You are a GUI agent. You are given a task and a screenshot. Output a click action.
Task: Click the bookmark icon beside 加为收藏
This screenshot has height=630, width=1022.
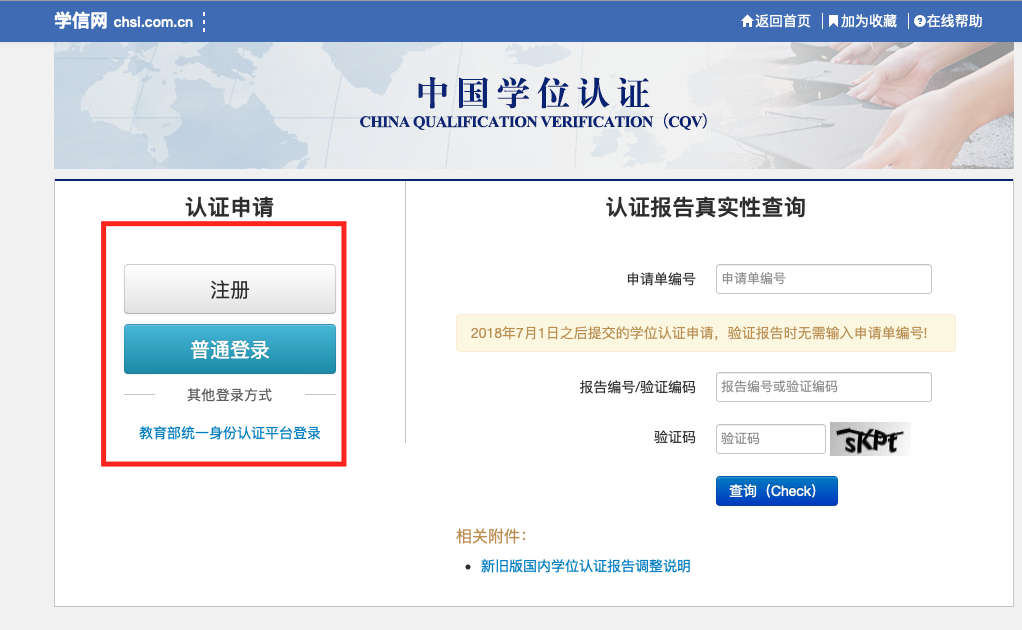(833, 21)
